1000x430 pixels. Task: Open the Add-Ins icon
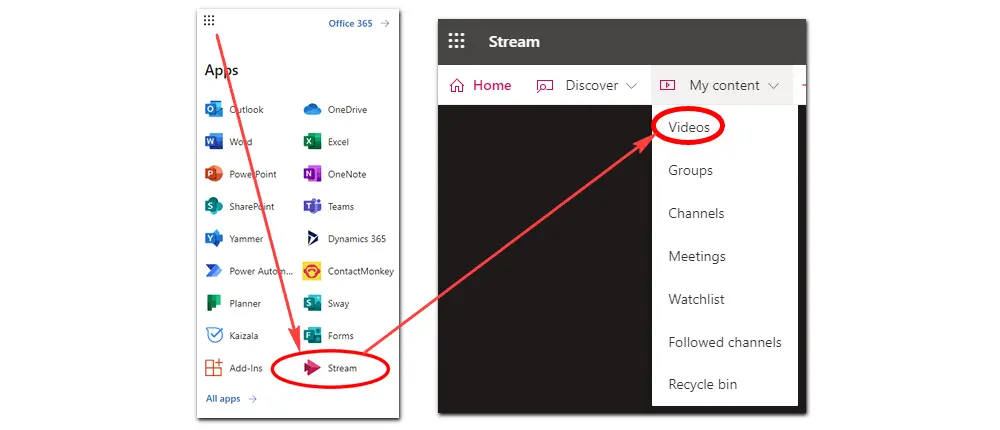coord(214,367)
